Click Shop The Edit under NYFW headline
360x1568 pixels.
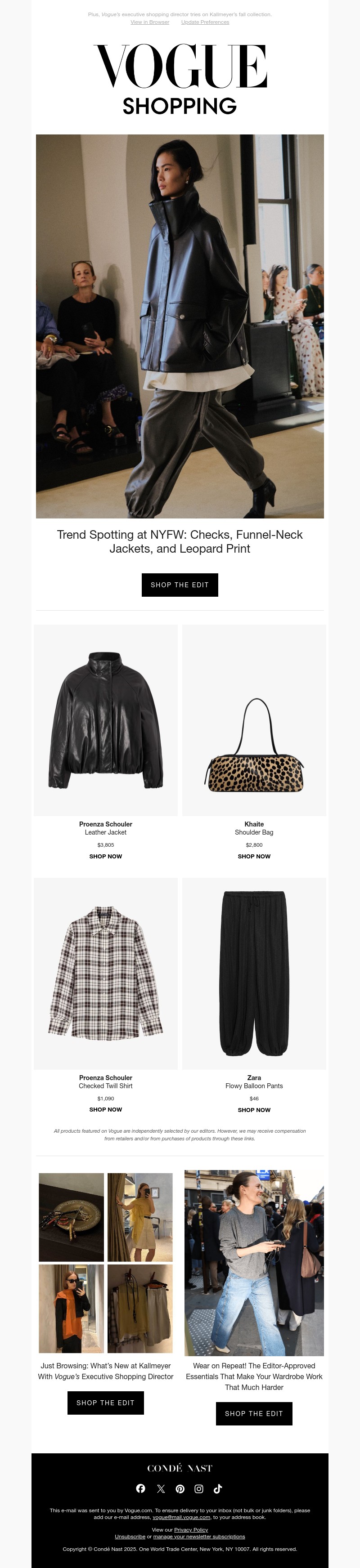[180, 585]
